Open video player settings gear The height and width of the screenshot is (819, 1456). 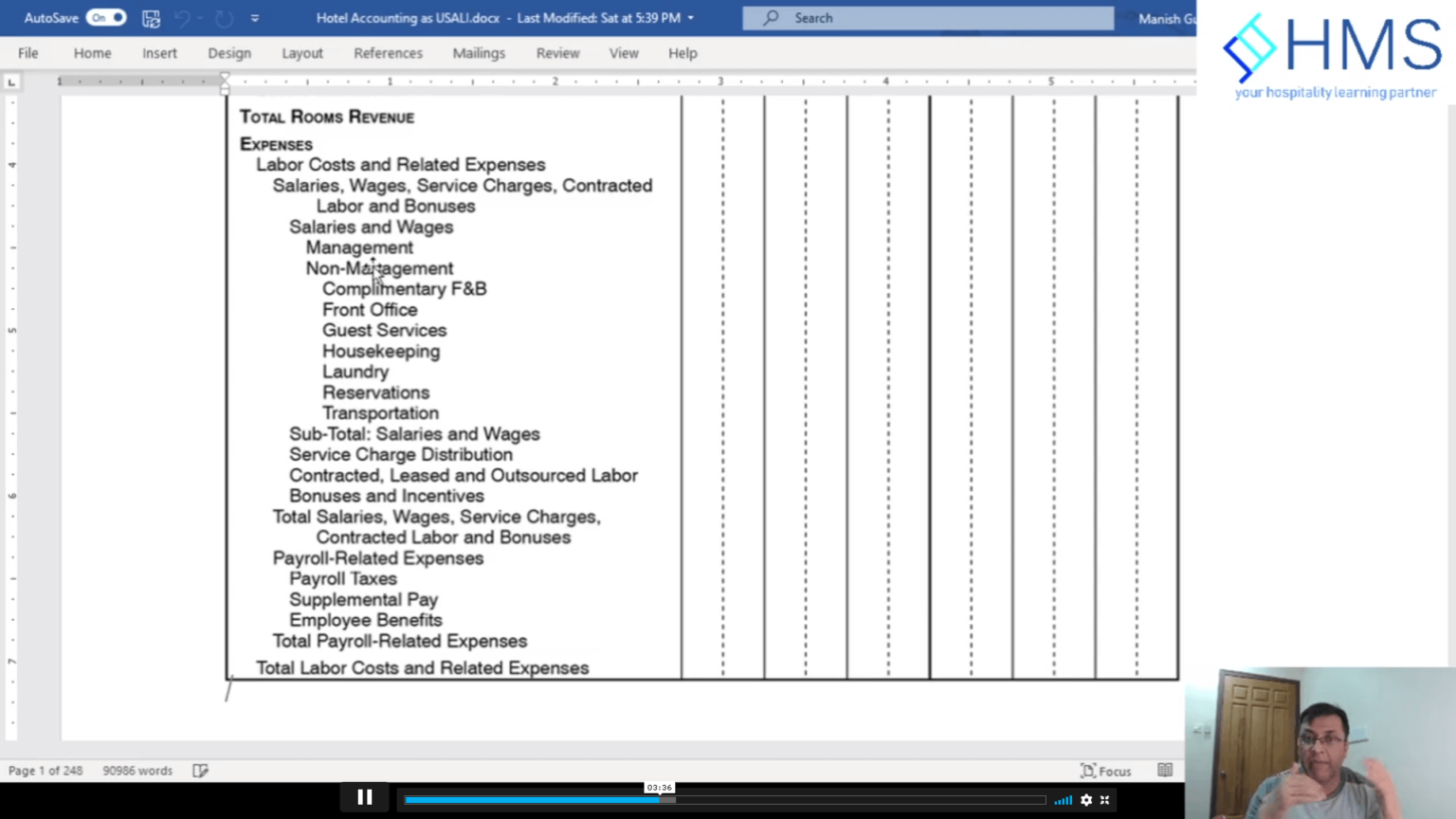[1086, 800]
